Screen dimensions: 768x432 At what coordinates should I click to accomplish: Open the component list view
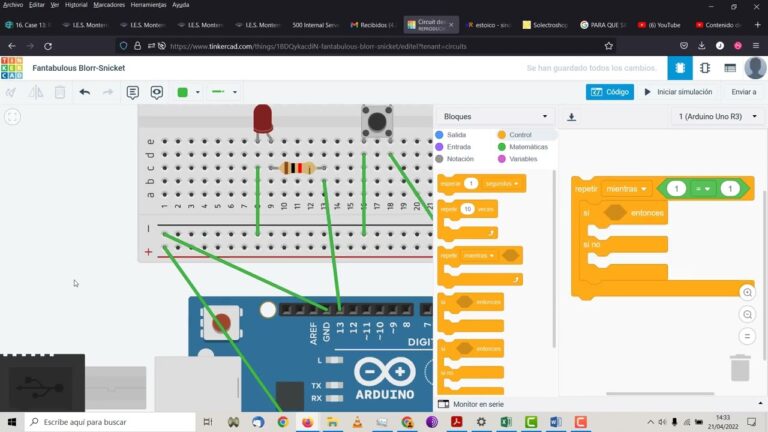(730, 68)
